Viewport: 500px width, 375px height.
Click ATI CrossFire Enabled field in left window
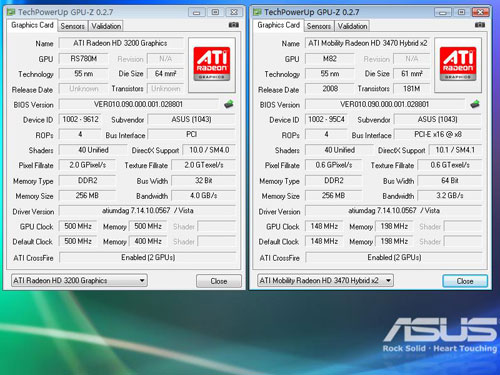148,257
